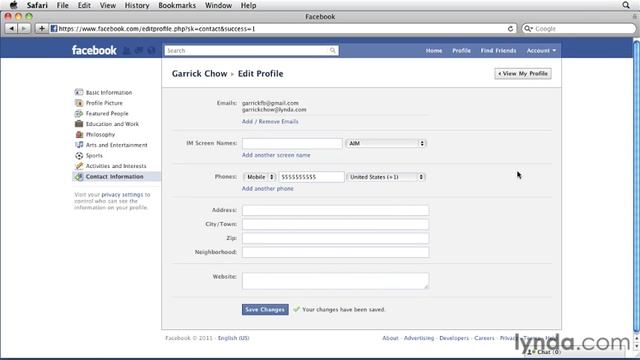The height and width of the screenshot is (360, 640).
Task: Click the Sports soccer ball icon
Action: (79, 156)
